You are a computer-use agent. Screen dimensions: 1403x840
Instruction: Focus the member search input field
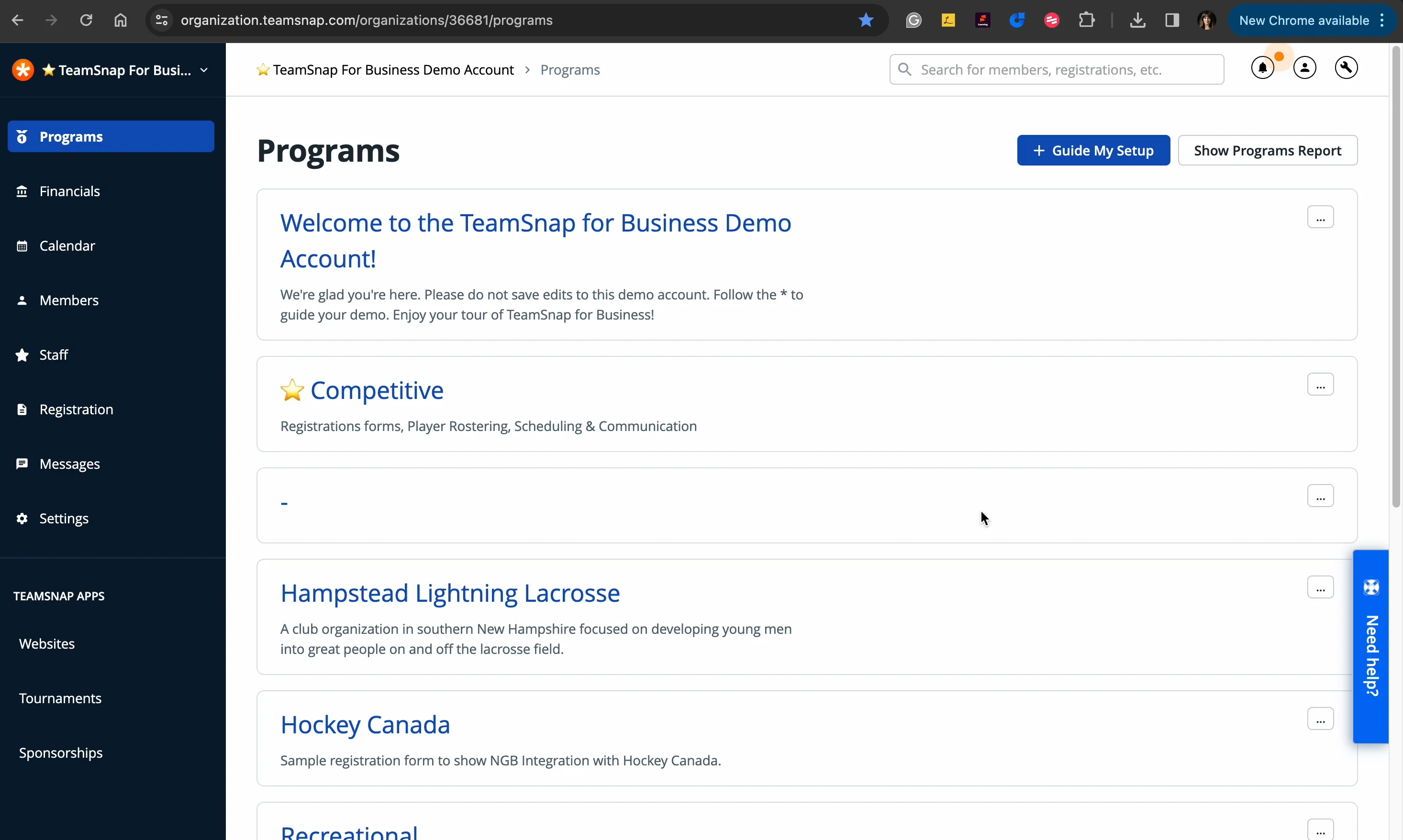click(1057, 70)
